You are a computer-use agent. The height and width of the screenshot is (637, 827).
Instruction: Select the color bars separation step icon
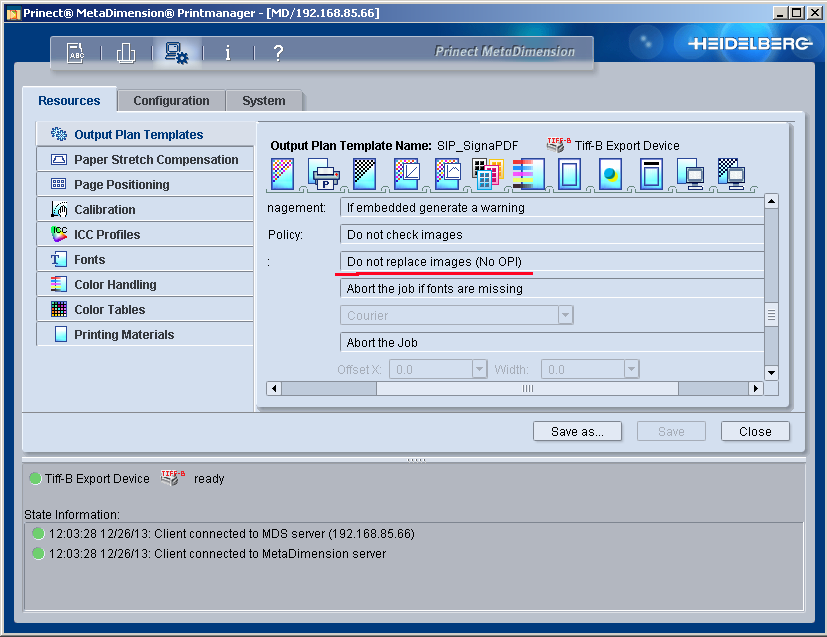point(528,174)
